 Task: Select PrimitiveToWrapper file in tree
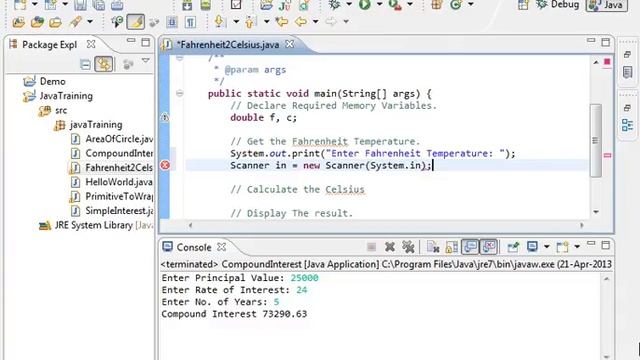pyautogui.click(x=111, y=196)
